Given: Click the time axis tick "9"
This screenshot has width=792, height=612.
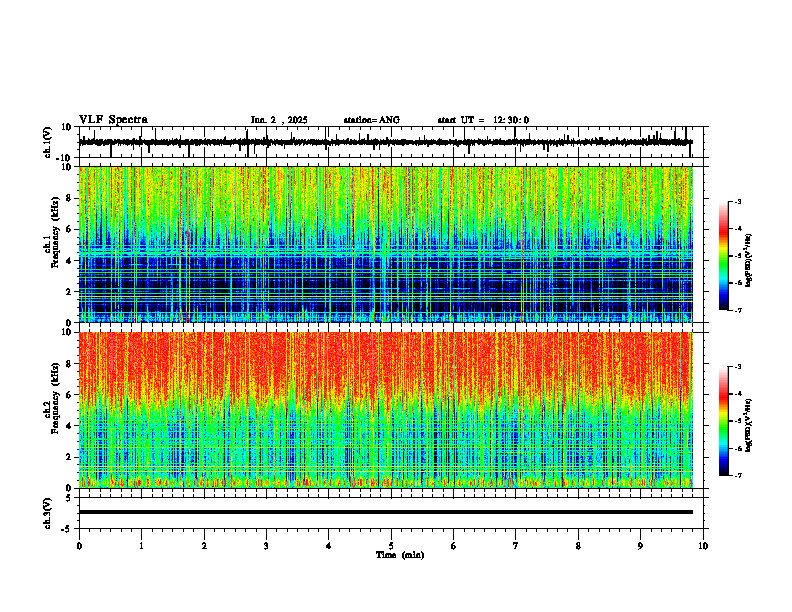Looking at the screenshot, I should 640,546.
